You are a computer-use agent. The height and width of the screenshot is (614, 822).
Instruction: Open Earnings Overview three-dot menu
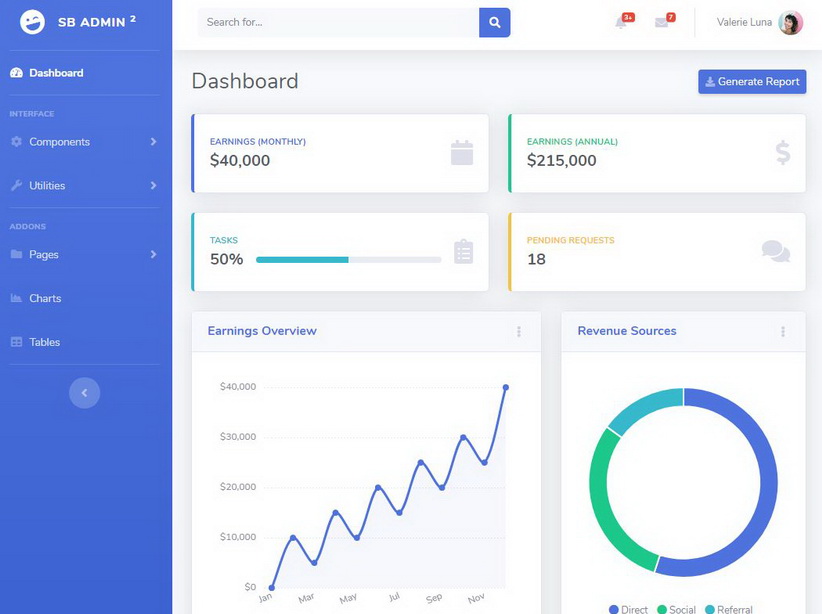tap(518, 332)
